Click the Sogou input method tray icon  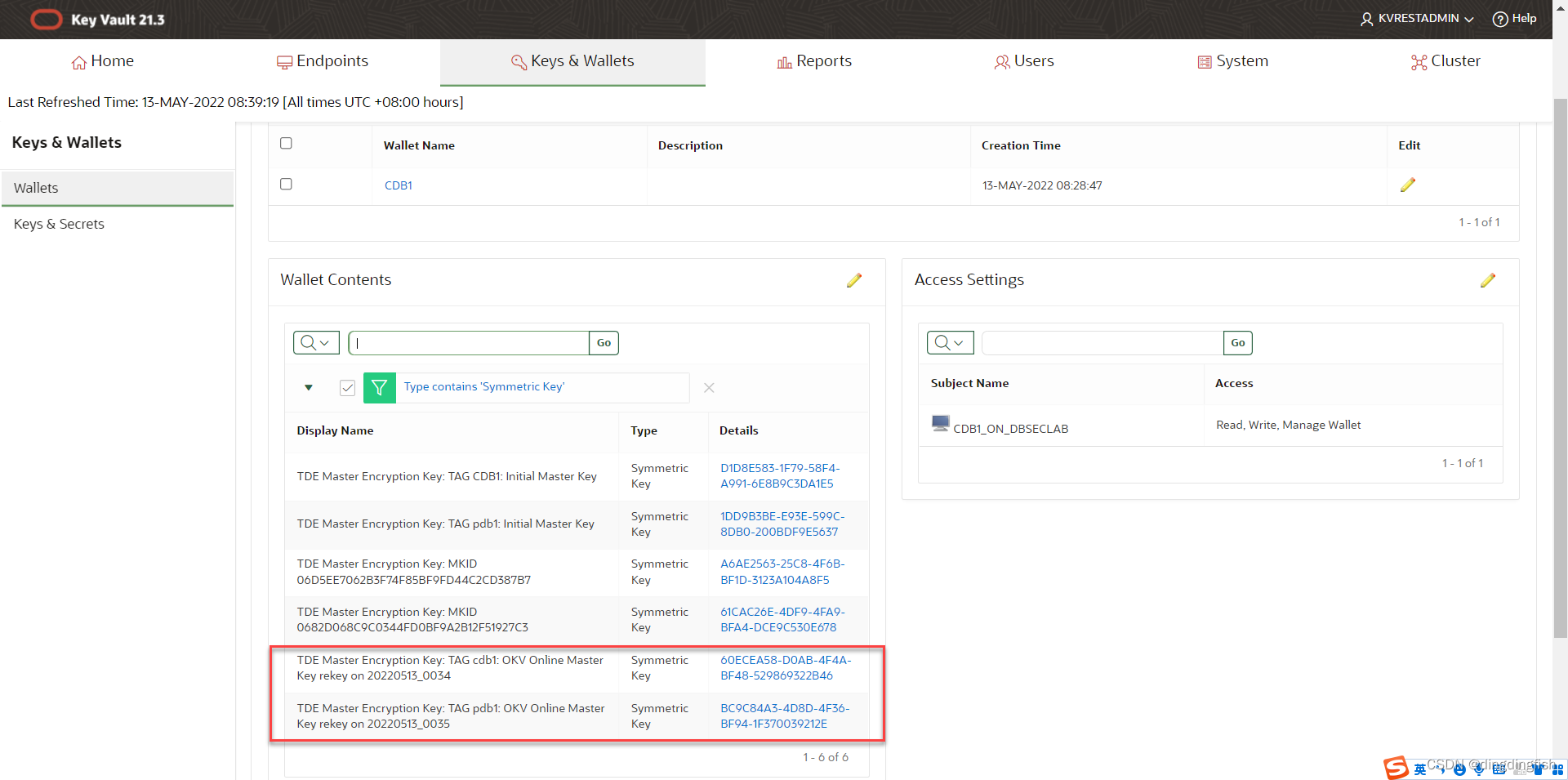[x=1396, y=768]
